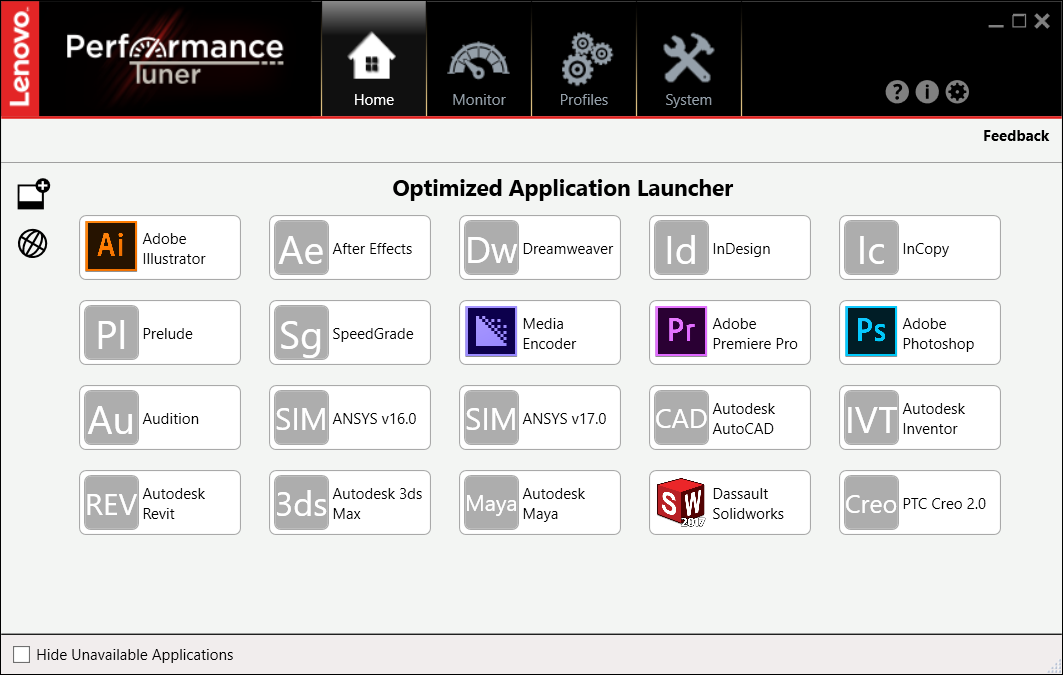The image size is (1063, 675).
Task: Click the Performance Tuner logo
Action: coord(174,59)
